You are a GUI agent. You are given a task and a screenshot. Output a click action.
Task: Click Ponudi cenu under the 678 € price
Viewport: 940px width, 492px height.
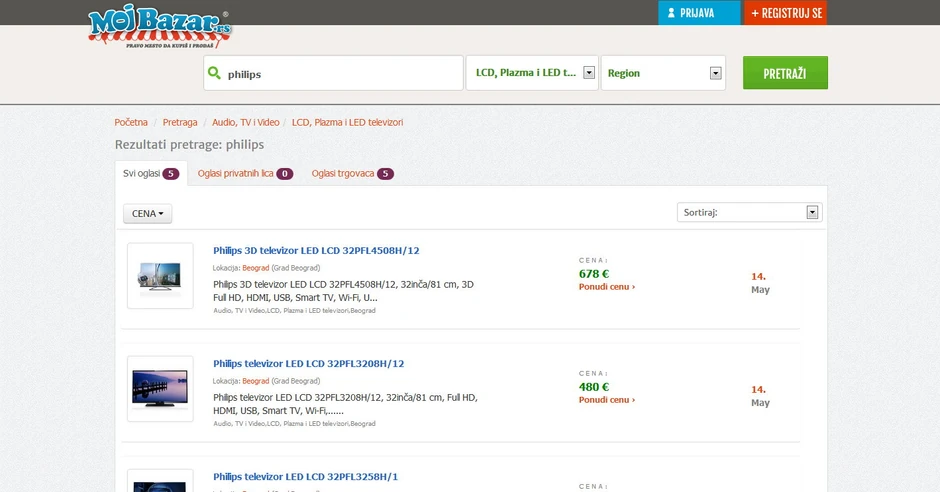pos(607,287)
